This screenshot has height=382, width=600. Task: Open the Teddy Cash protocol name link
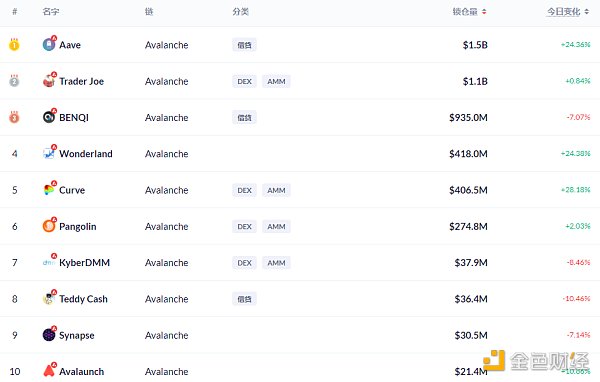click(83, 299)
